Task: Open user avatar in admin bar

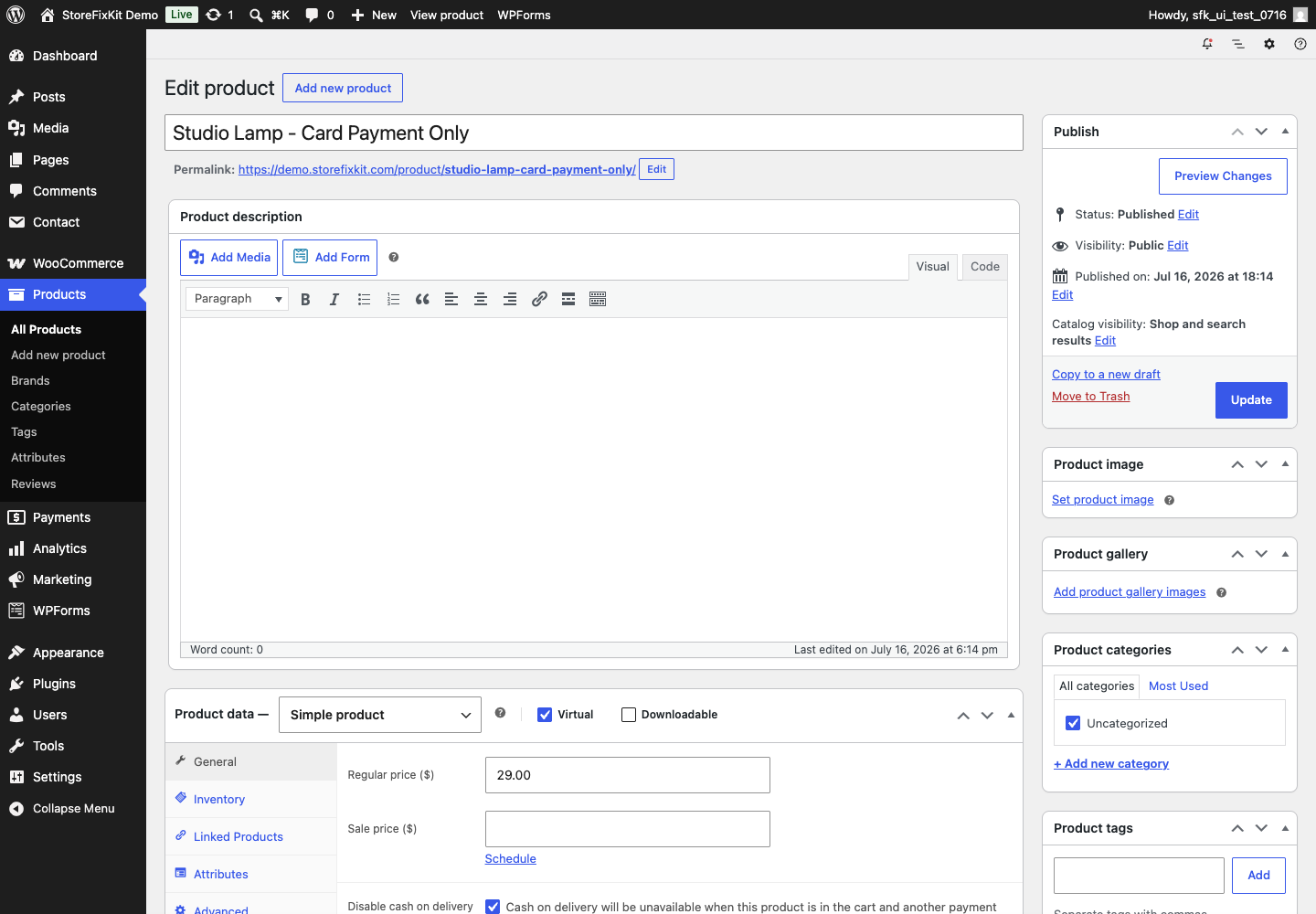Action: tap(1300, 15)
